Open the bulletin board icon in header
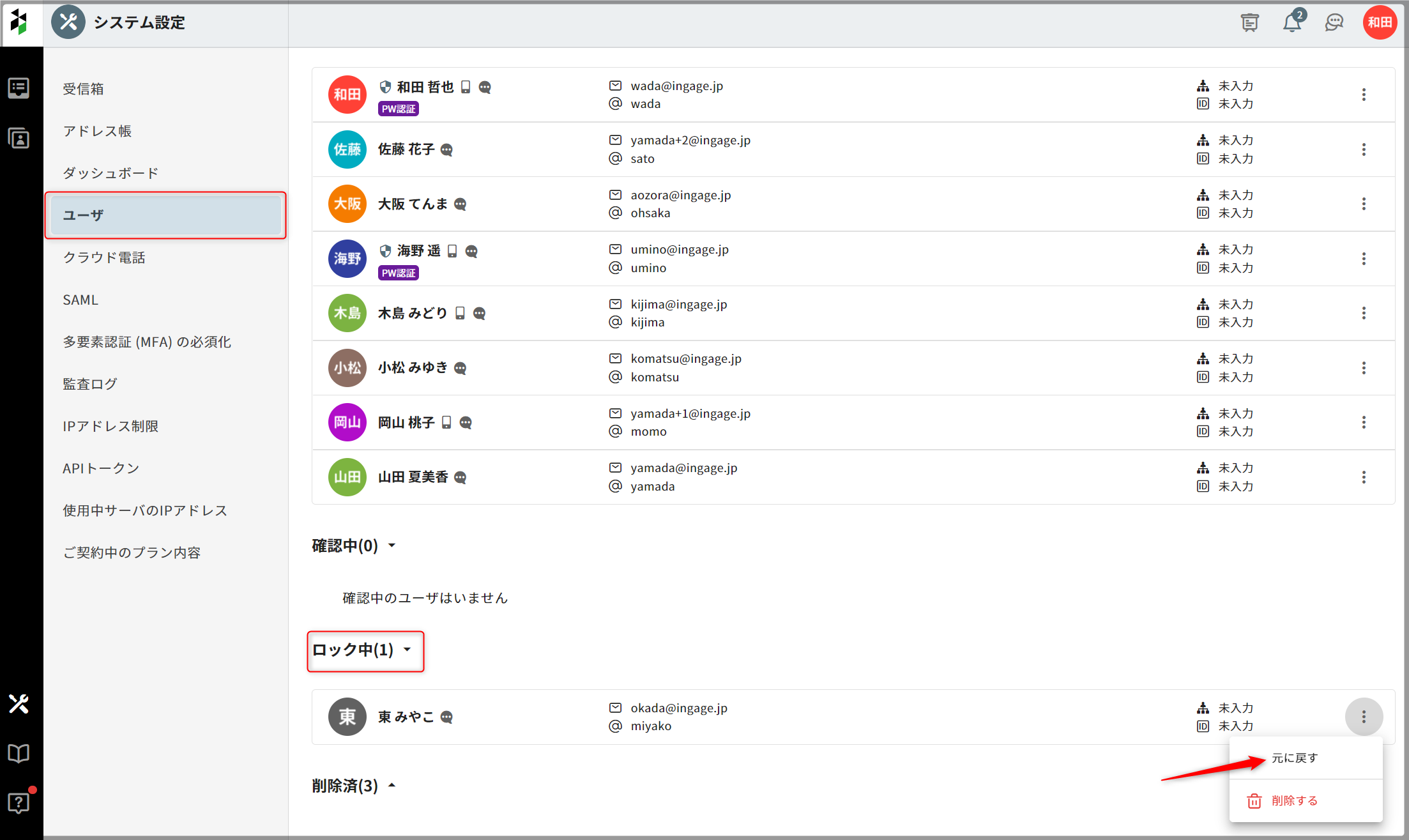This screenshot has width=1409, height=840. click(1249, 23)
